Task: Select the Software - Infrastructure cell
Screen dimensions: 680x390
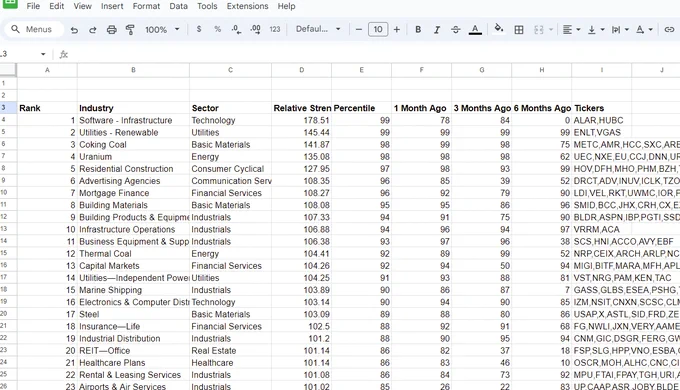Action: coord(133,120)
